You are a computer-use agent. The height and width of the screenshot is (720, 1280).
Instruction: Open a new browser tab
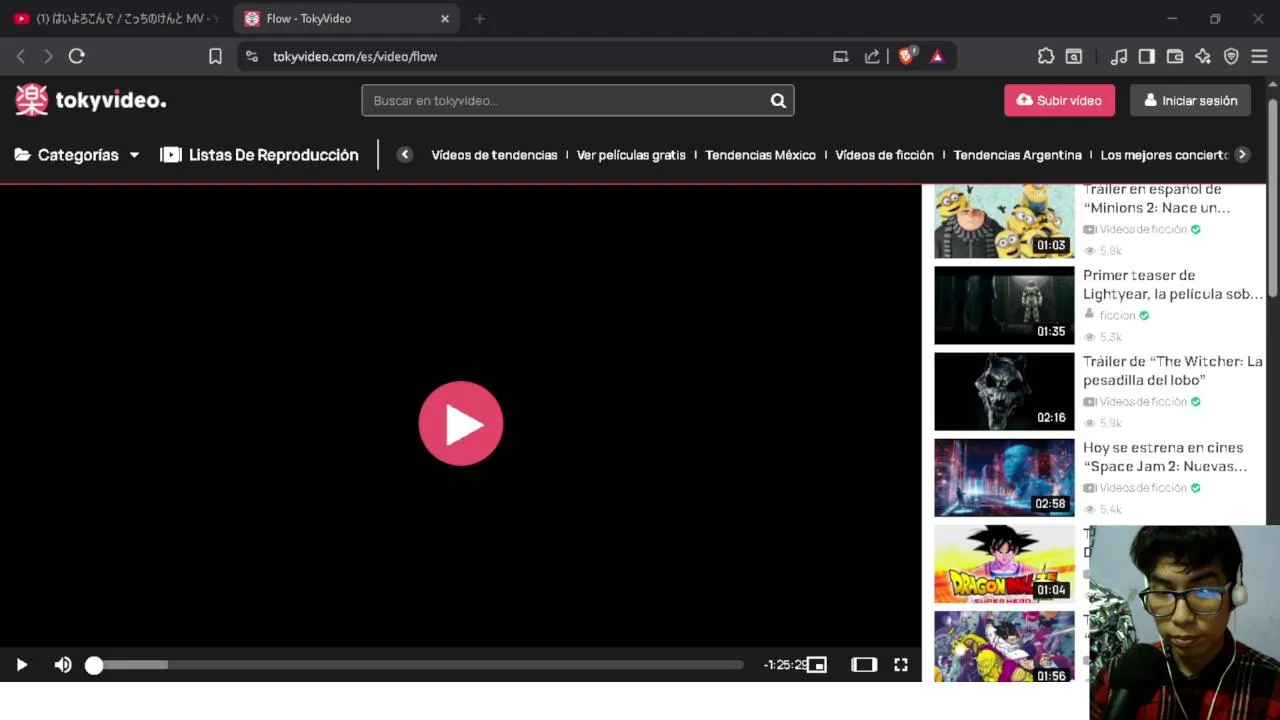coord(479,19)
